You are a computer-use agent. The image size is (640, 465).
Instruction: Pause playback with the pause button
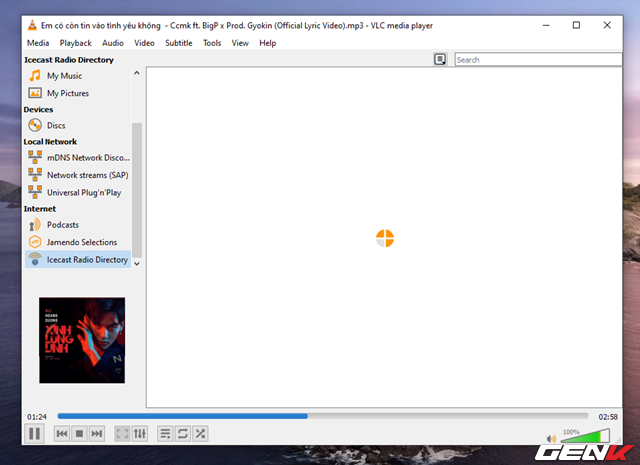(35, 434)
